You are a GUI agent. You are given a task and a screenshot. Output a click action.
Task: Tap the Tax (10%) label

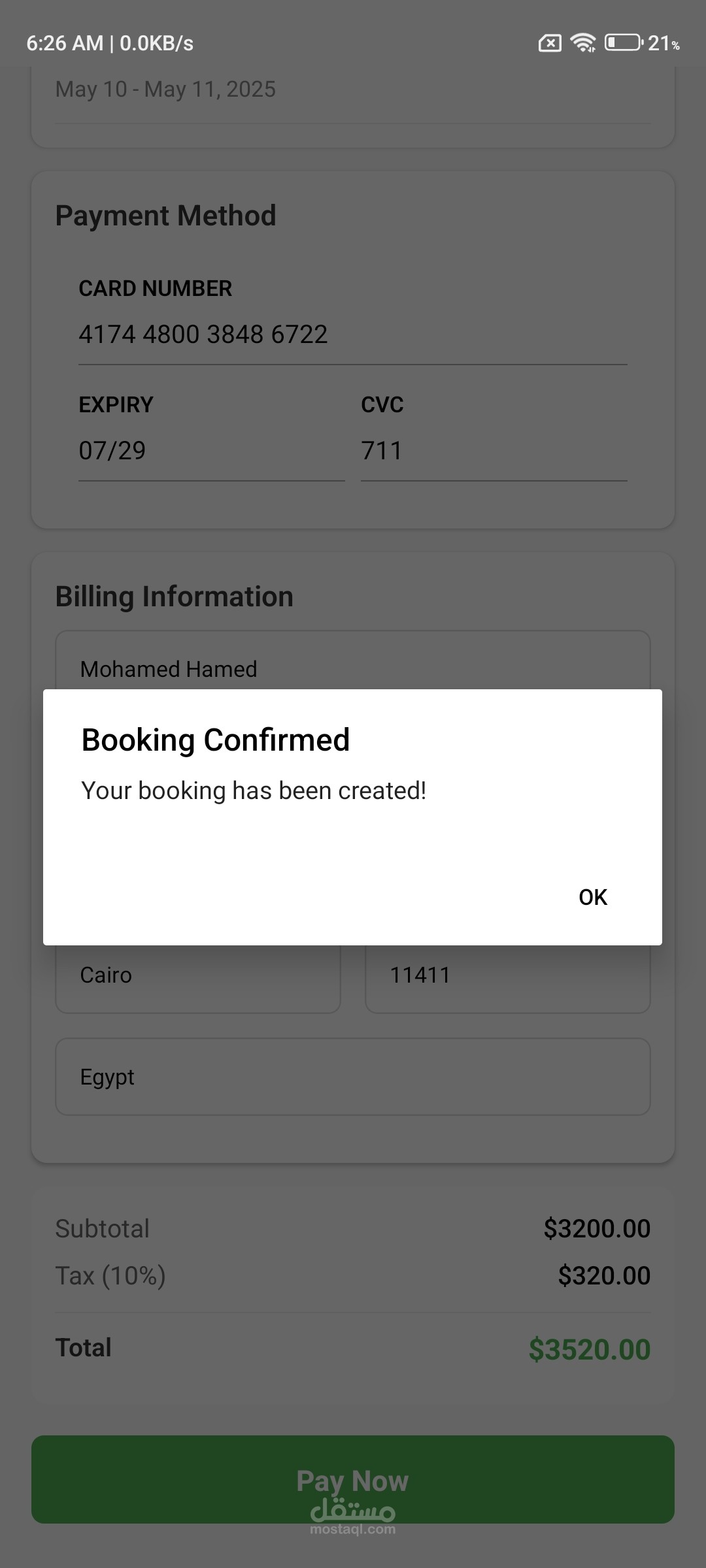[110, 1276]
